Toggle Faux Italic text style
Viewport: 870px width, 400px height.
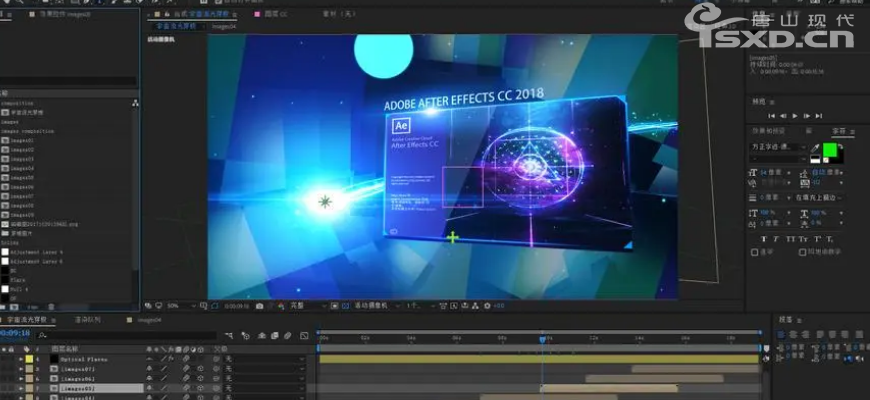776,239
